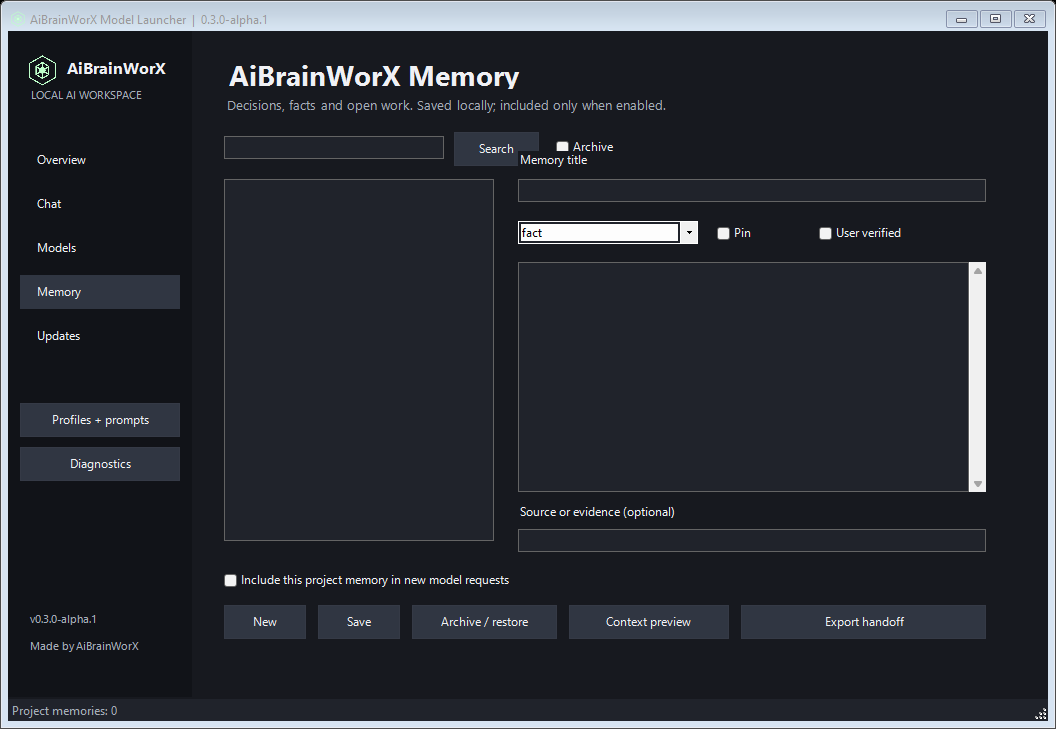Open the Overview page

point(100,160)
